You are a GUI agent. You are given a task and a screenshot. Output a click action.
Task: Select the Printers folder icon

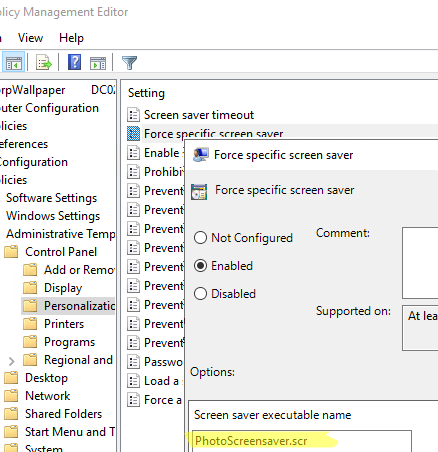(30, 324)
